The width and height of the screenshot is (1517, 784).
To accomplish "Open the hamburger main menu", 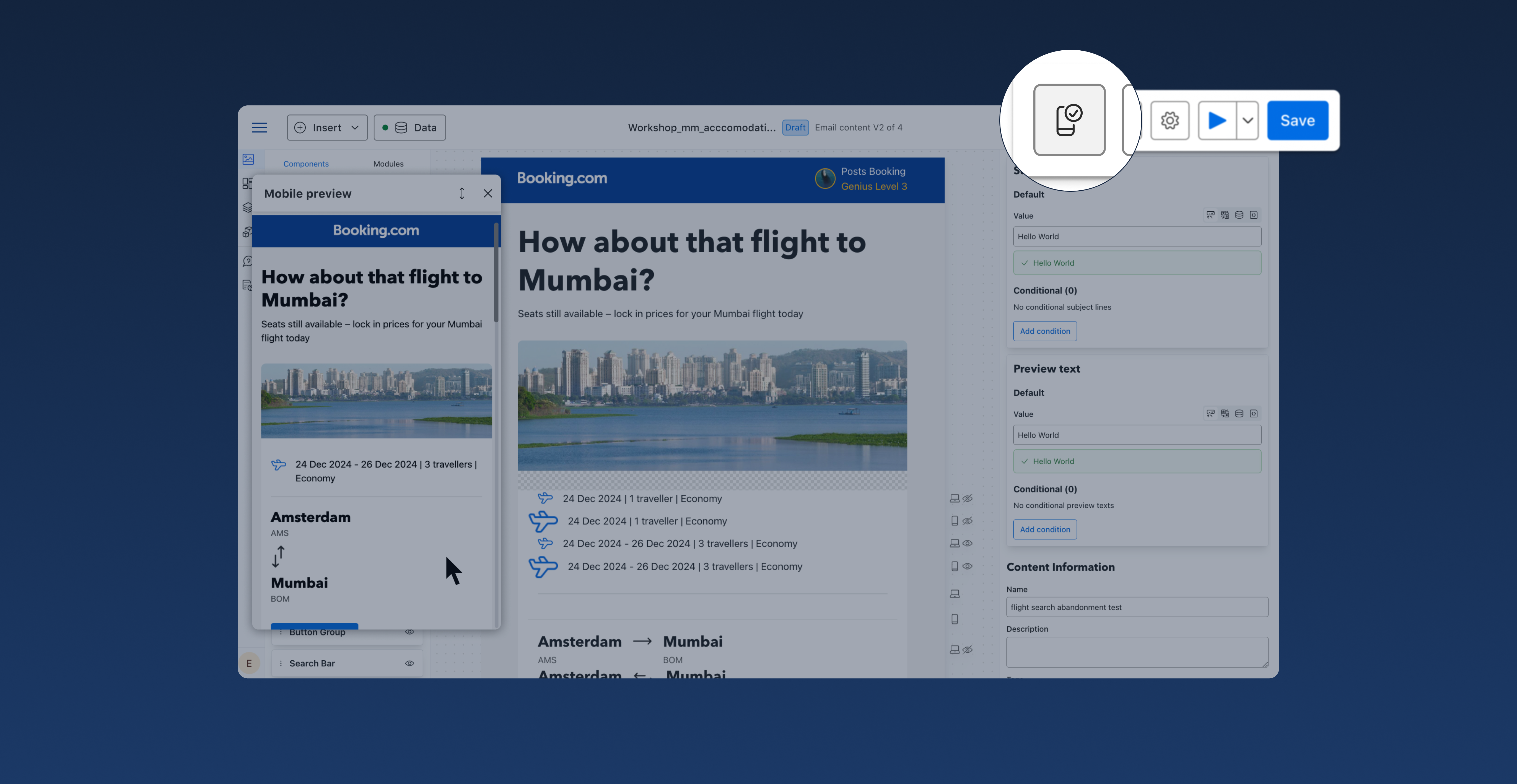I will pos(259,128).
